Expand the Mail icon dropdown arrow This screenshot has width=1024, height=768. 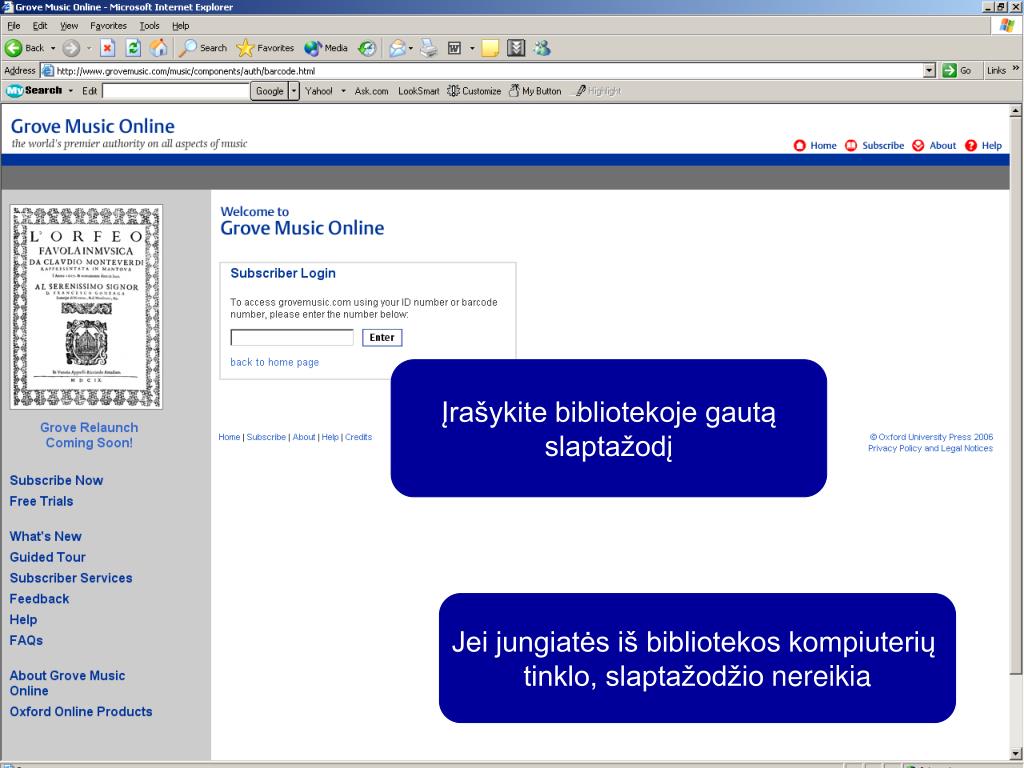pyautogui.click(x=411, y=48)
